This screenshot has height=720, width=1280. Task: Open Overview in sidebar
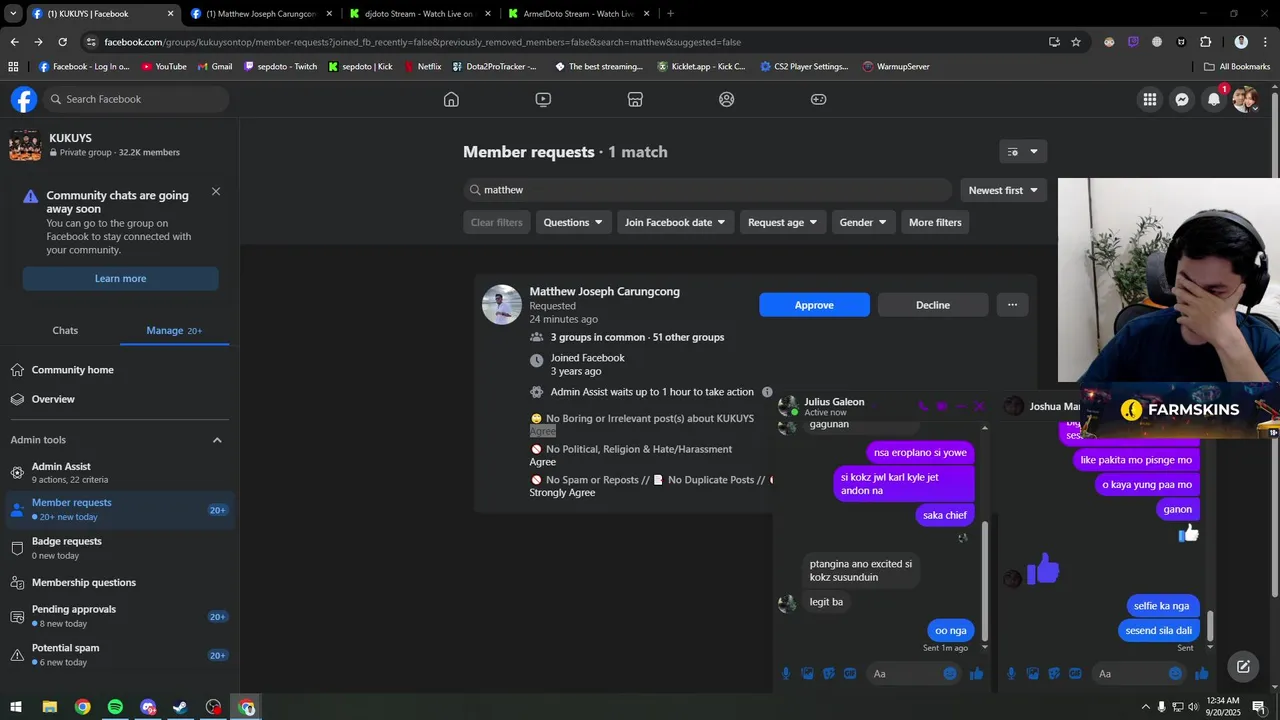point(120,399)
